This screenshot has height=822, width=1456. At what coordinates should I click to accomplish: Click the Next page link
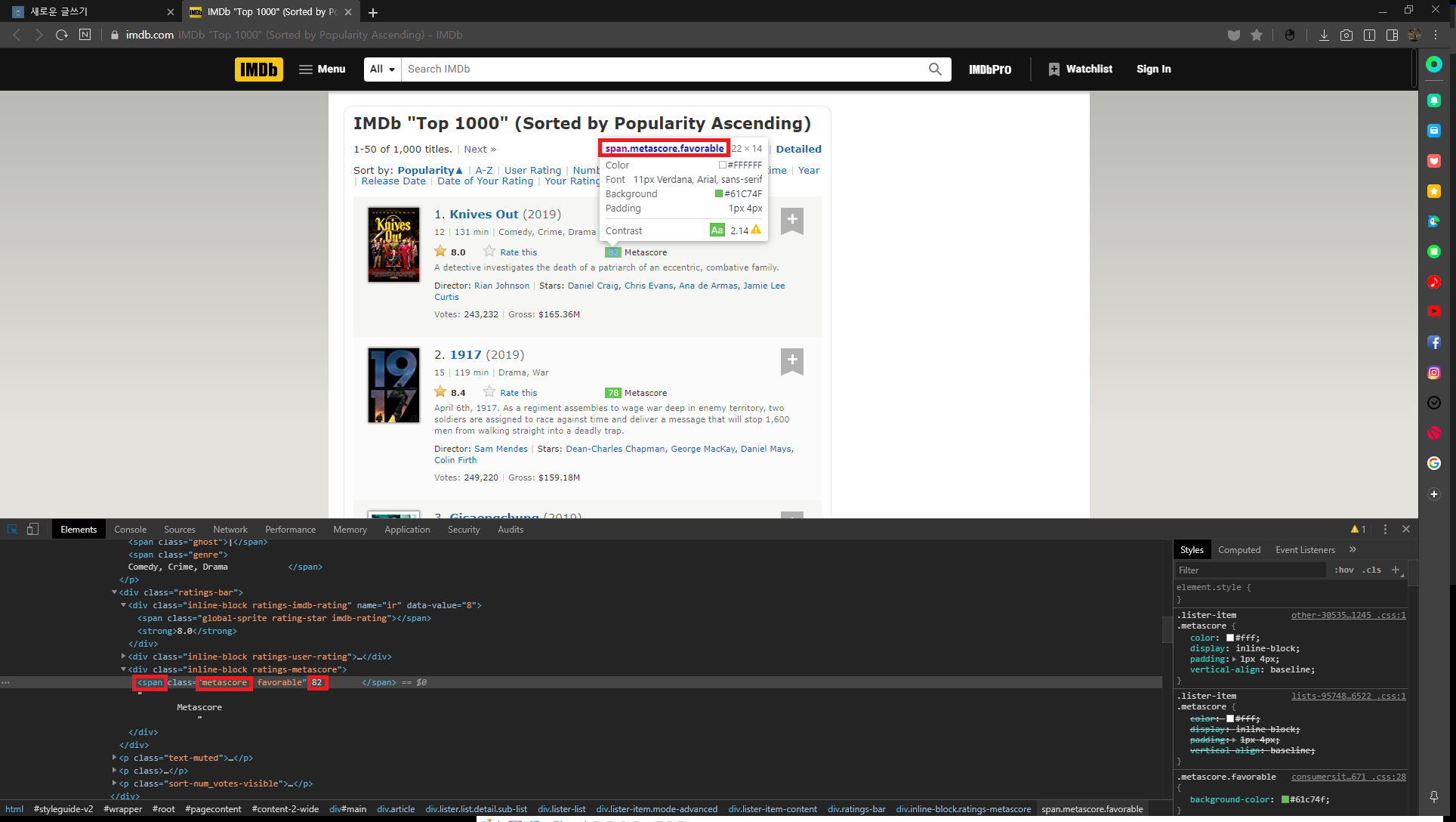(x=480, y=149)
